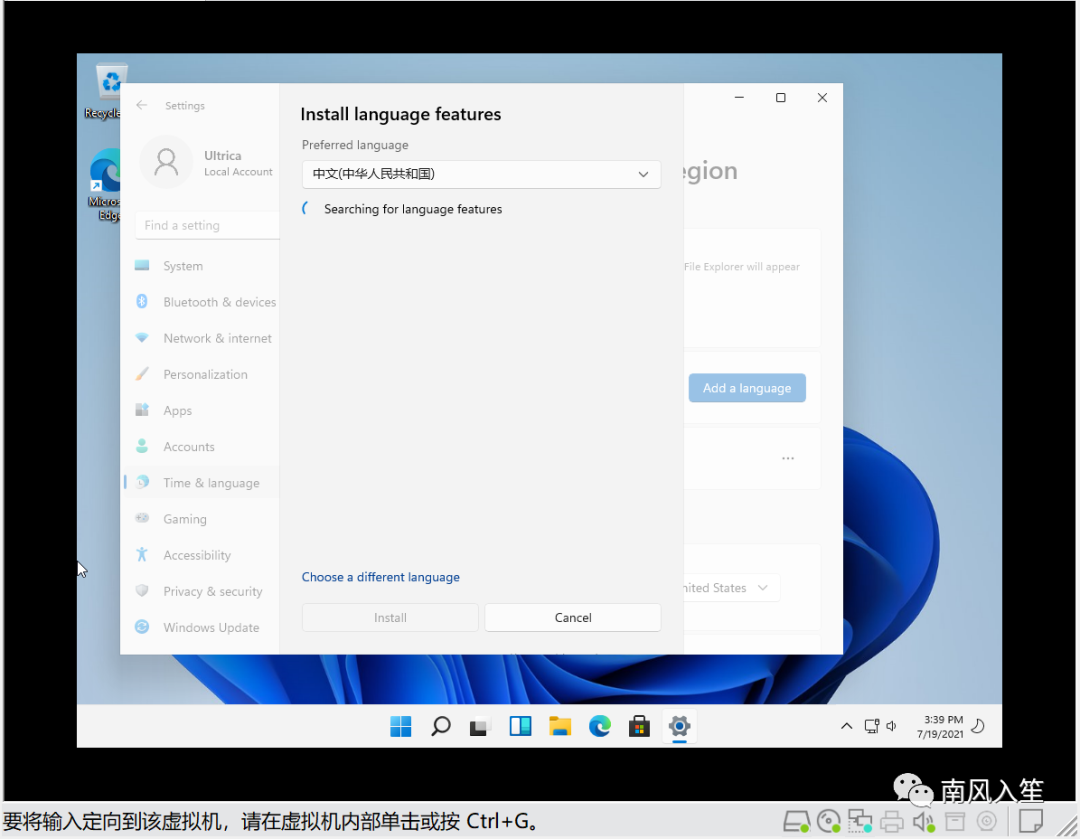Image resolution: width=1080 pixels, height=839 pixels.
Task: Maximize the Settings window
Action: coord(780,98)
